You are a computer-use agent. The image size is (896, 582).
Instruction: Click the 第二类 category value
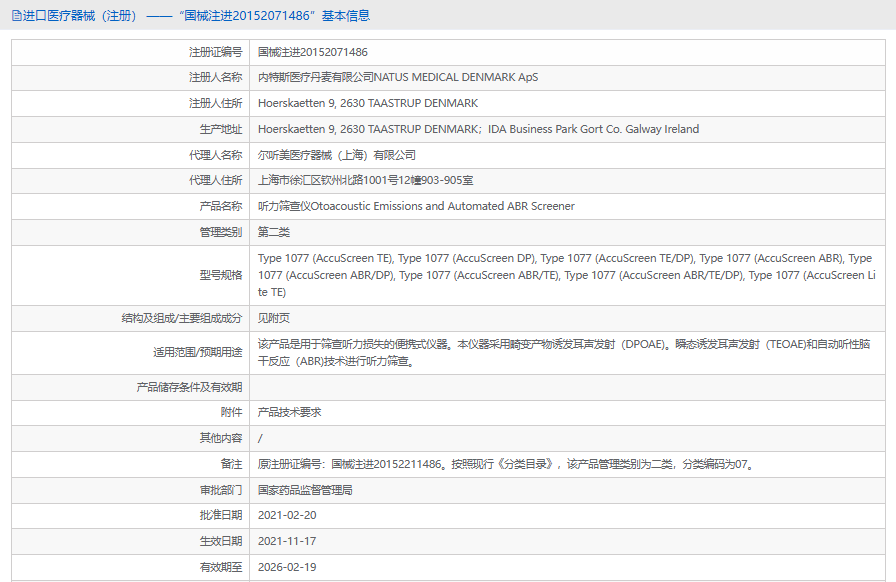tap(274, 232)
